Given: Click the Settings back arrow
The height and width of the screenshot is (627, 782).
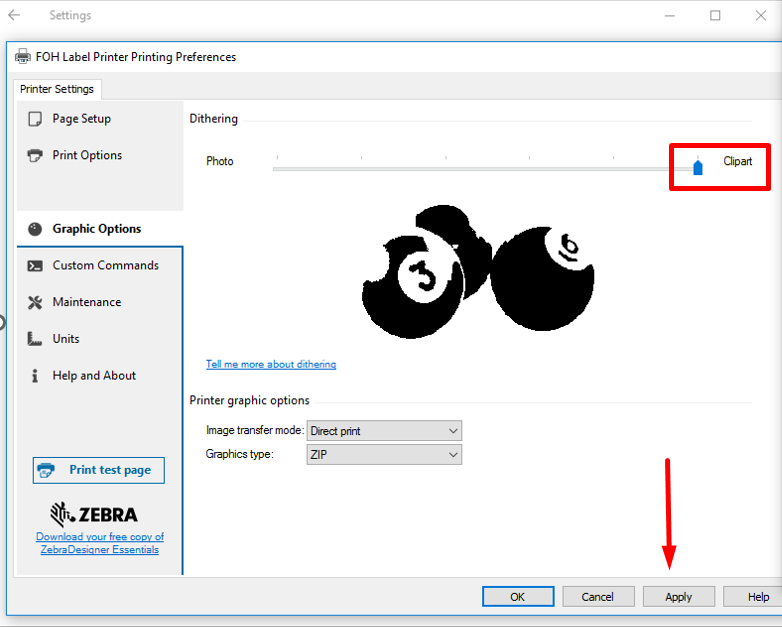Looking at the screenshot, I should 14,16.
